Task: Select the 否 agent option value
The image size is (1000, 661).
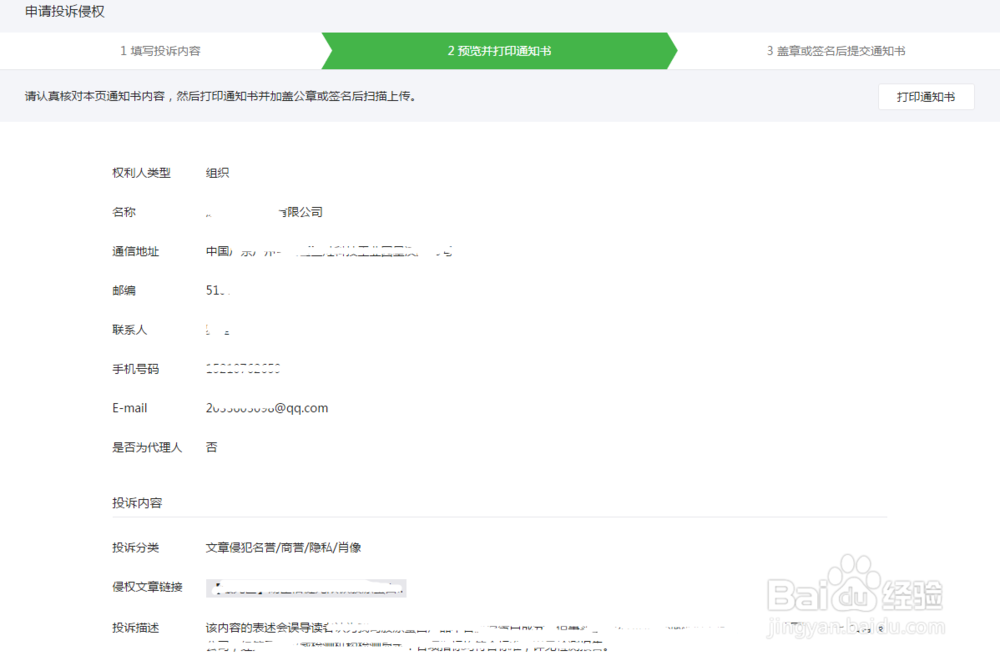Action: pos(211,447)
